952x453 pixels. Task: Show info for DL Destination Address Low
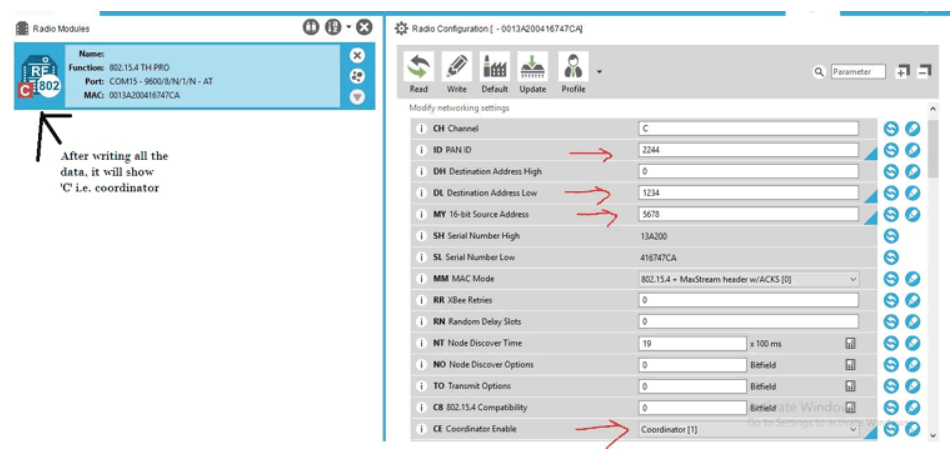click(x=421, y=193)
